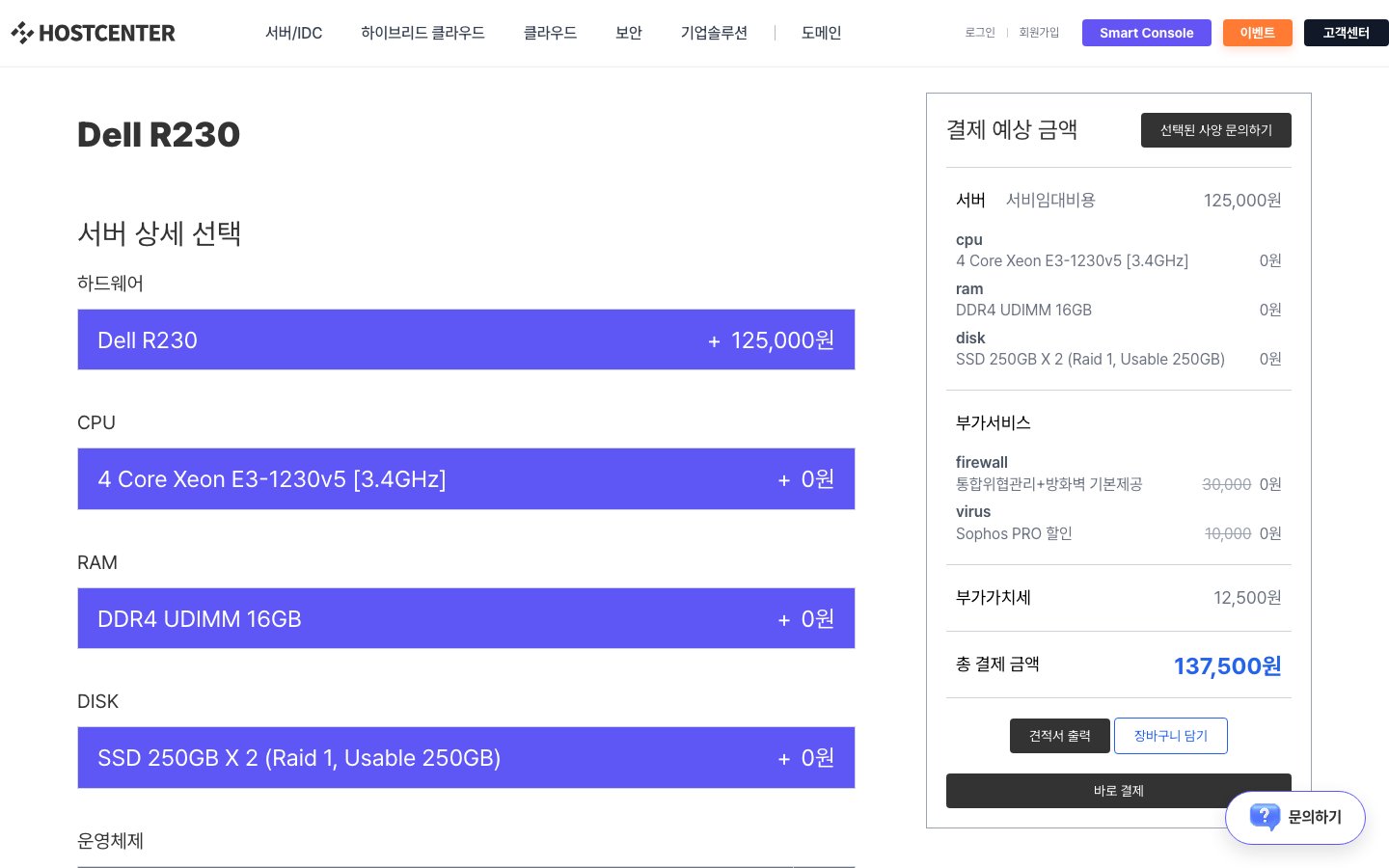Click the struck-through 30,000 price
The width and height of the screenshot is (1389, 868).
pyautogui.click(x=1227, y=484)
